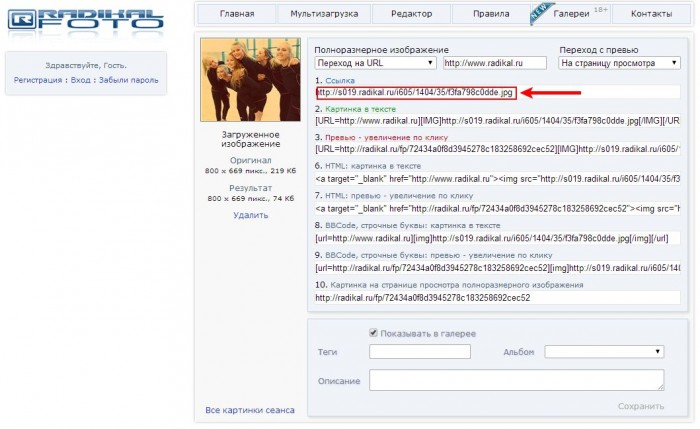700x429 pixels.
Task: Click the Теги input field
Action: click(x=420, y=352)
